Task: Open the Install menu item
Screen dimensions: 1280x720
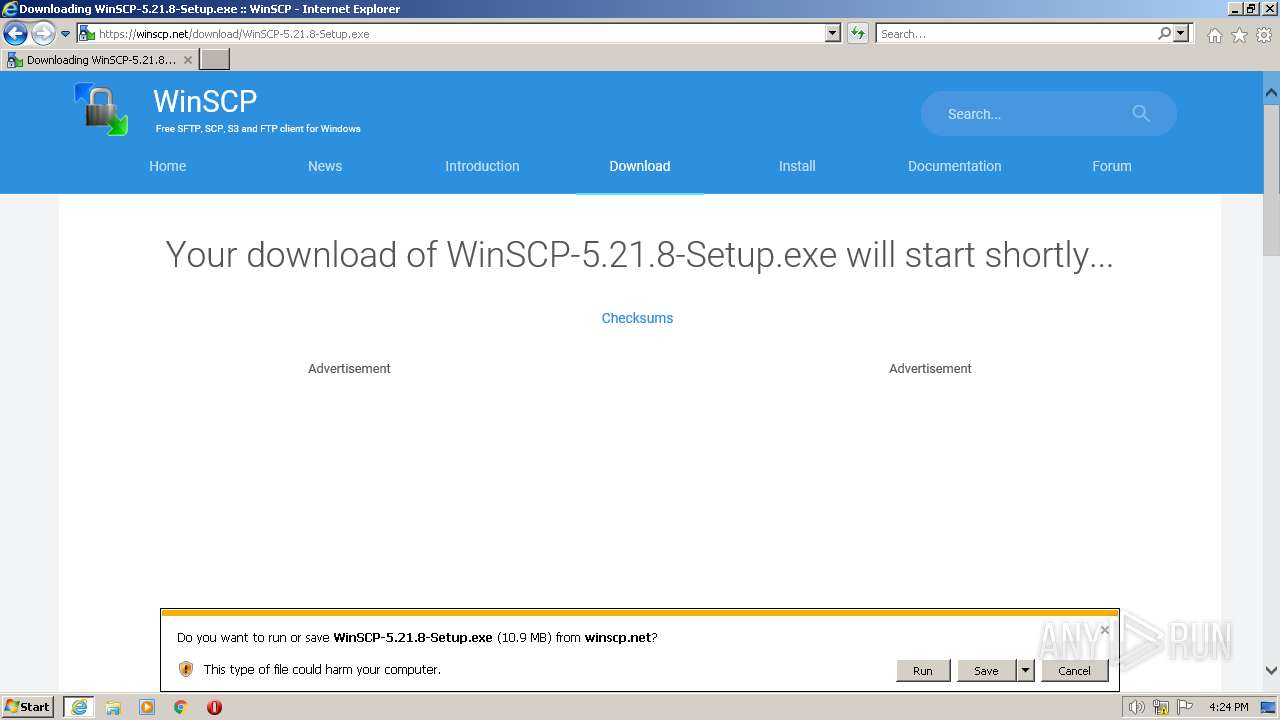Action: tap(797, 166)
